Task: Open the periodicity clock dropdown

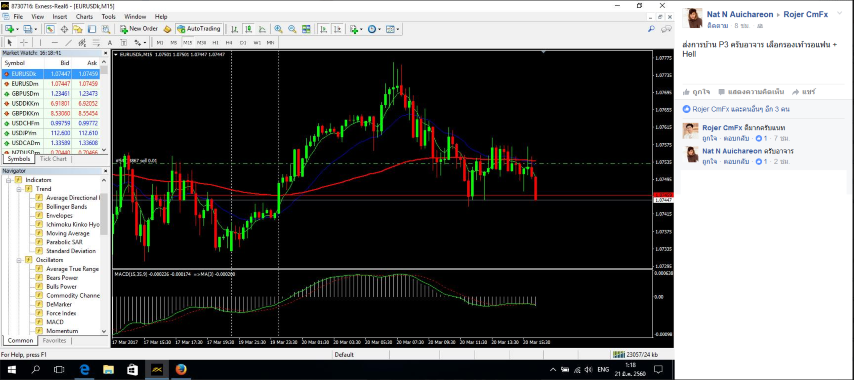Action: point(375,29)
